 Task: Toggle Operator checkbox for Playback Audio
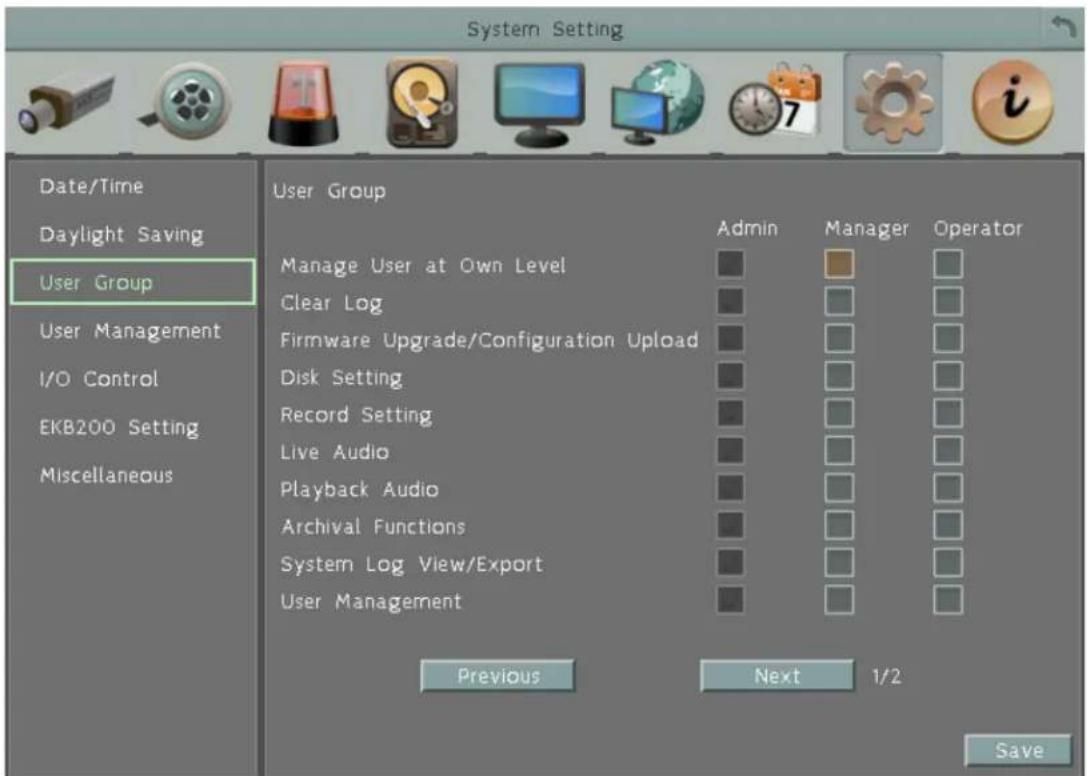(948, 488)
